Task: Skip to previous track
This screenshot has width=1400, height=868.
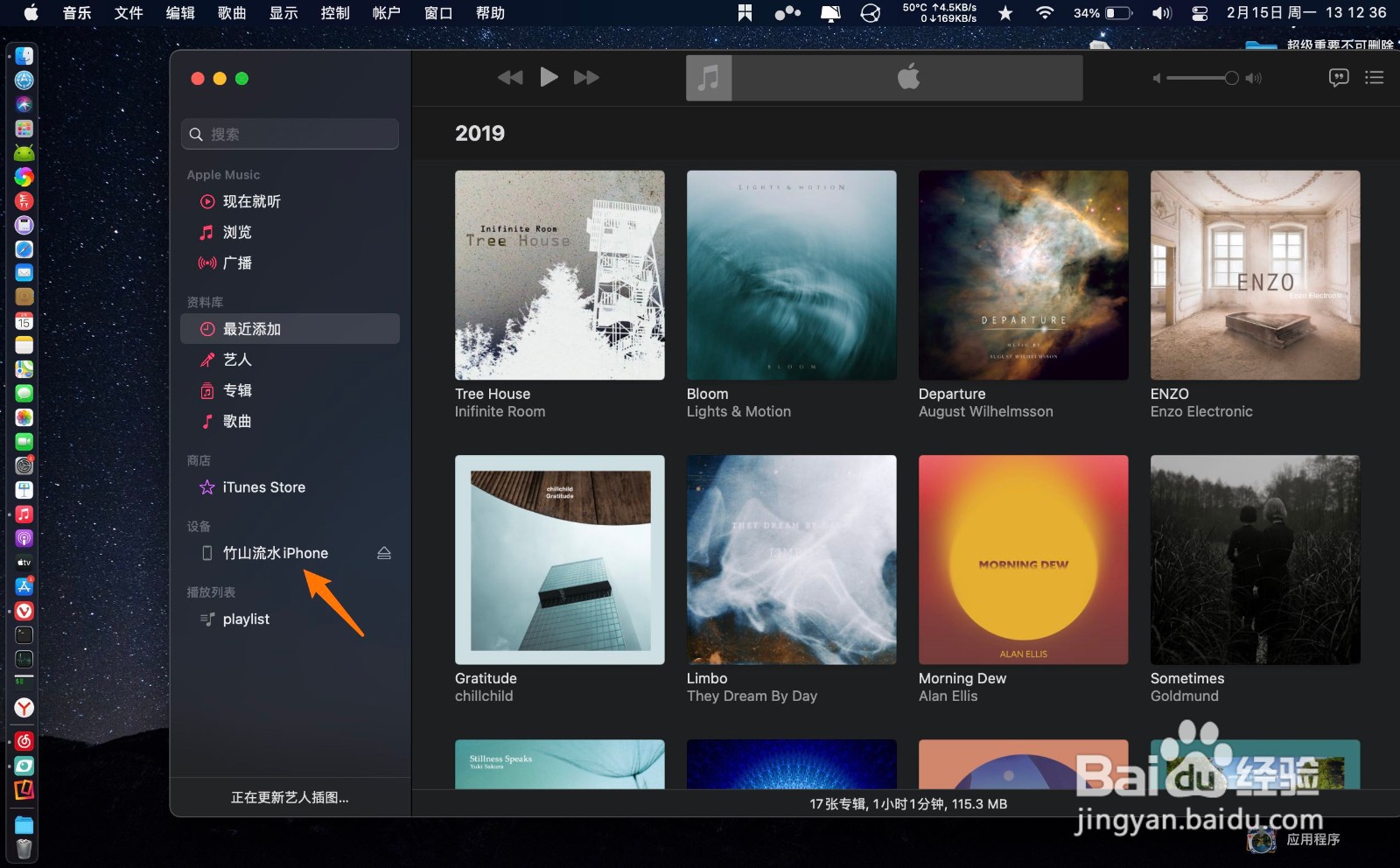Action: tap(510, 78)
